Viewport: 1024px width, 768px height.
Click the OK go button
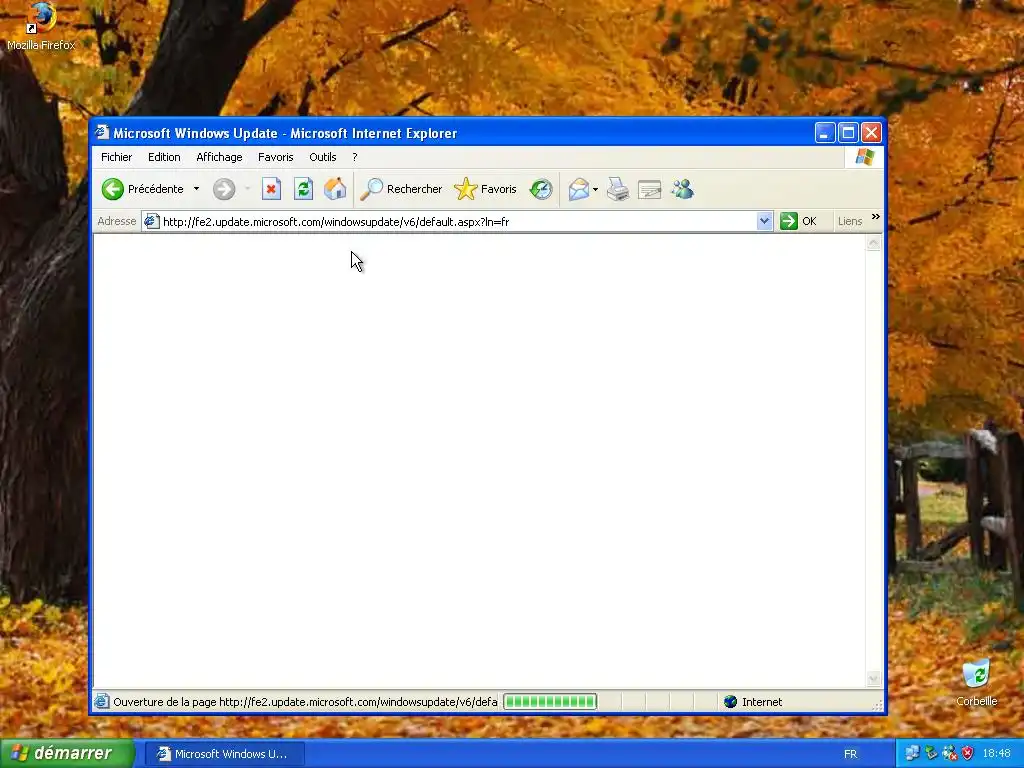point(799,221)
